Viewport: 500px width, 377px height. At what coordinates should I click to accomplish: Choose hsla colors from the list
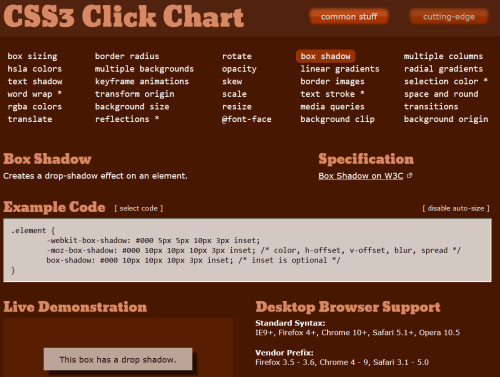35,69
